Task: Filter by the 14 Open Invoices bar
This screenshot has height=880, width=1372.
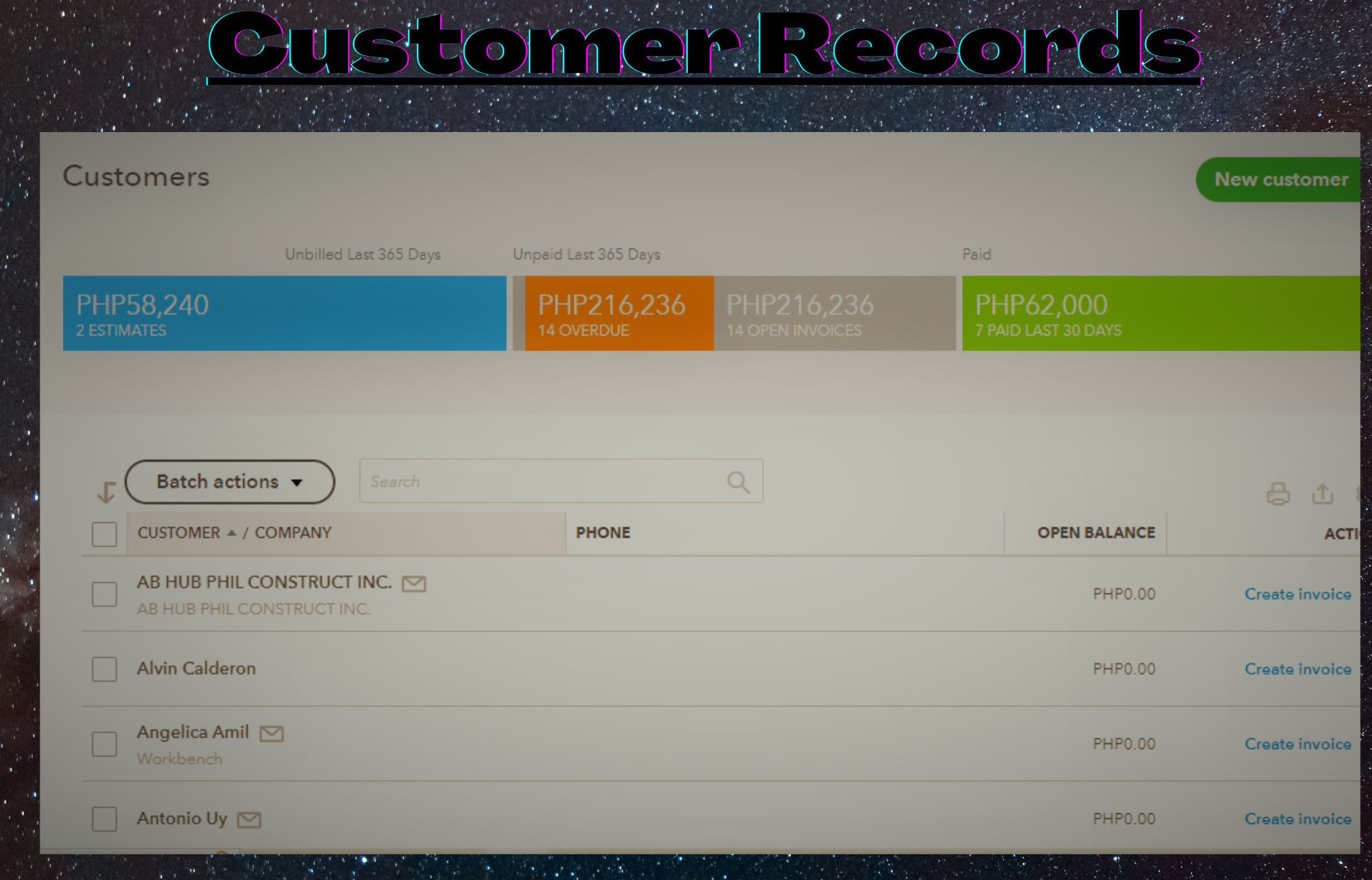Action: [834, 313]
